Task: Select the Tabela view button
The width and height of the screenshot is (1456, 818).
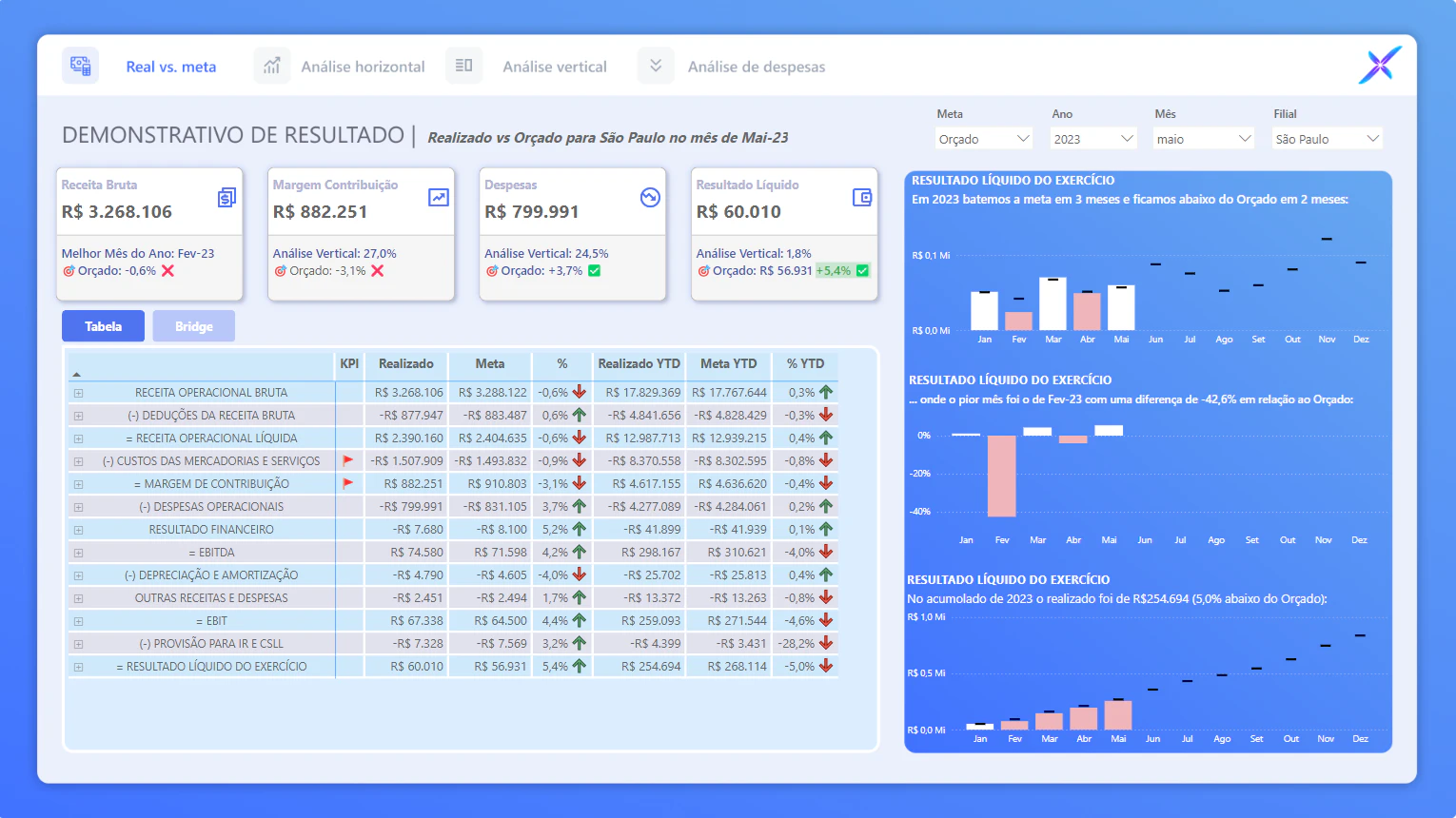Action: [104, 326]
